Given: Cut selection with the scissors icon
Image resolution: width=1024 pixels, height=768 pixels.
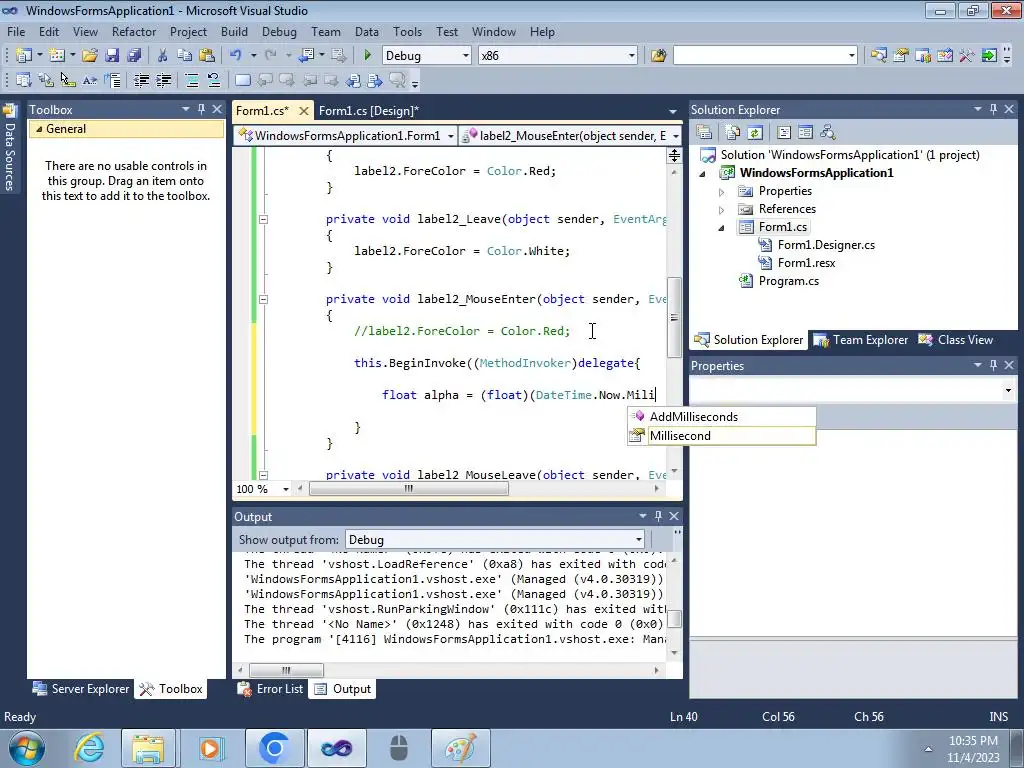Looking at the screenshot, I should 163,56.
